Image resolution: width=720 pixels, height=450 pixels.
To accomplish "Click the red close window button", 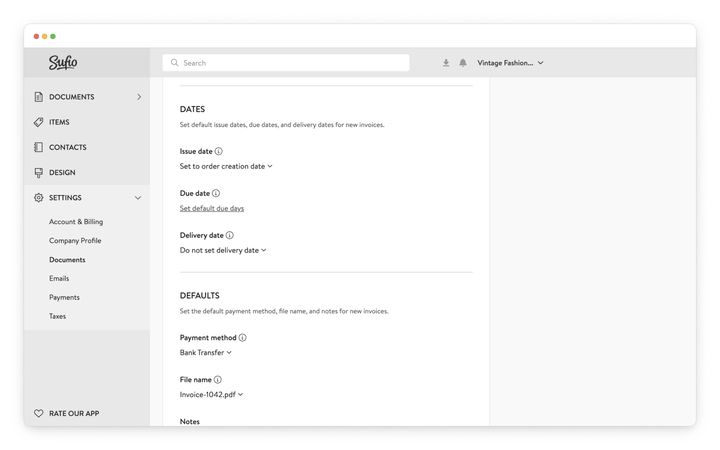I will (x=36, y=36).
